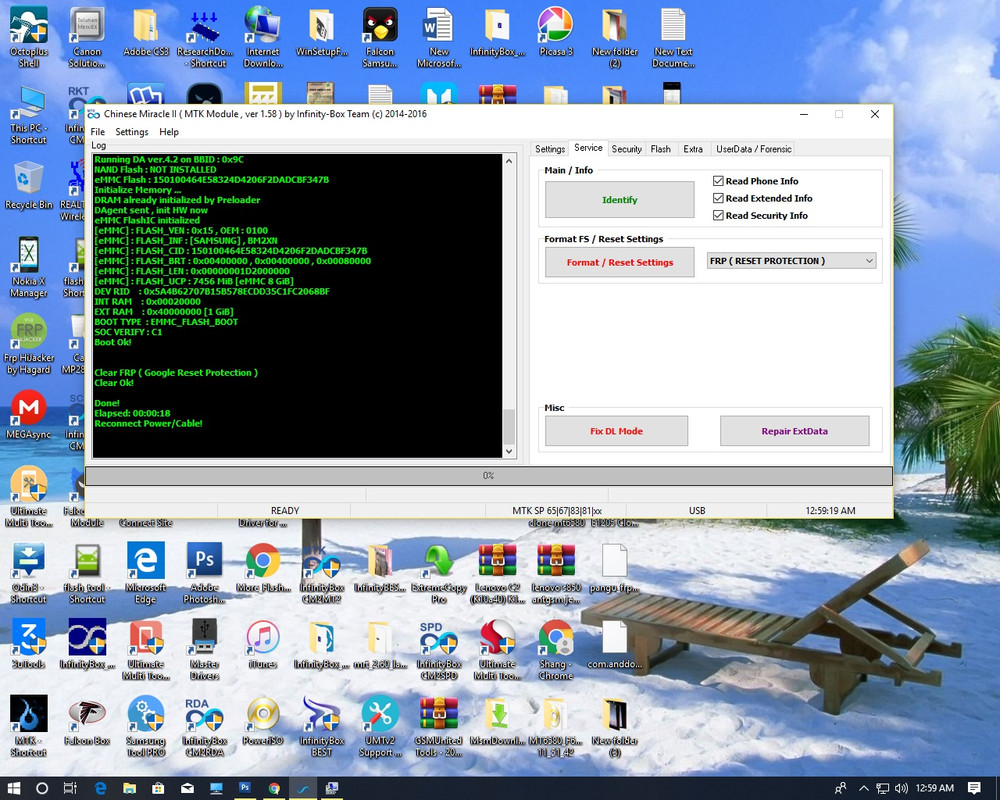The width and height of the screenshot is (1000, 800).
Task: Open Canon Solution Menu desktop shortcut
Action: (x=87, y=37)
